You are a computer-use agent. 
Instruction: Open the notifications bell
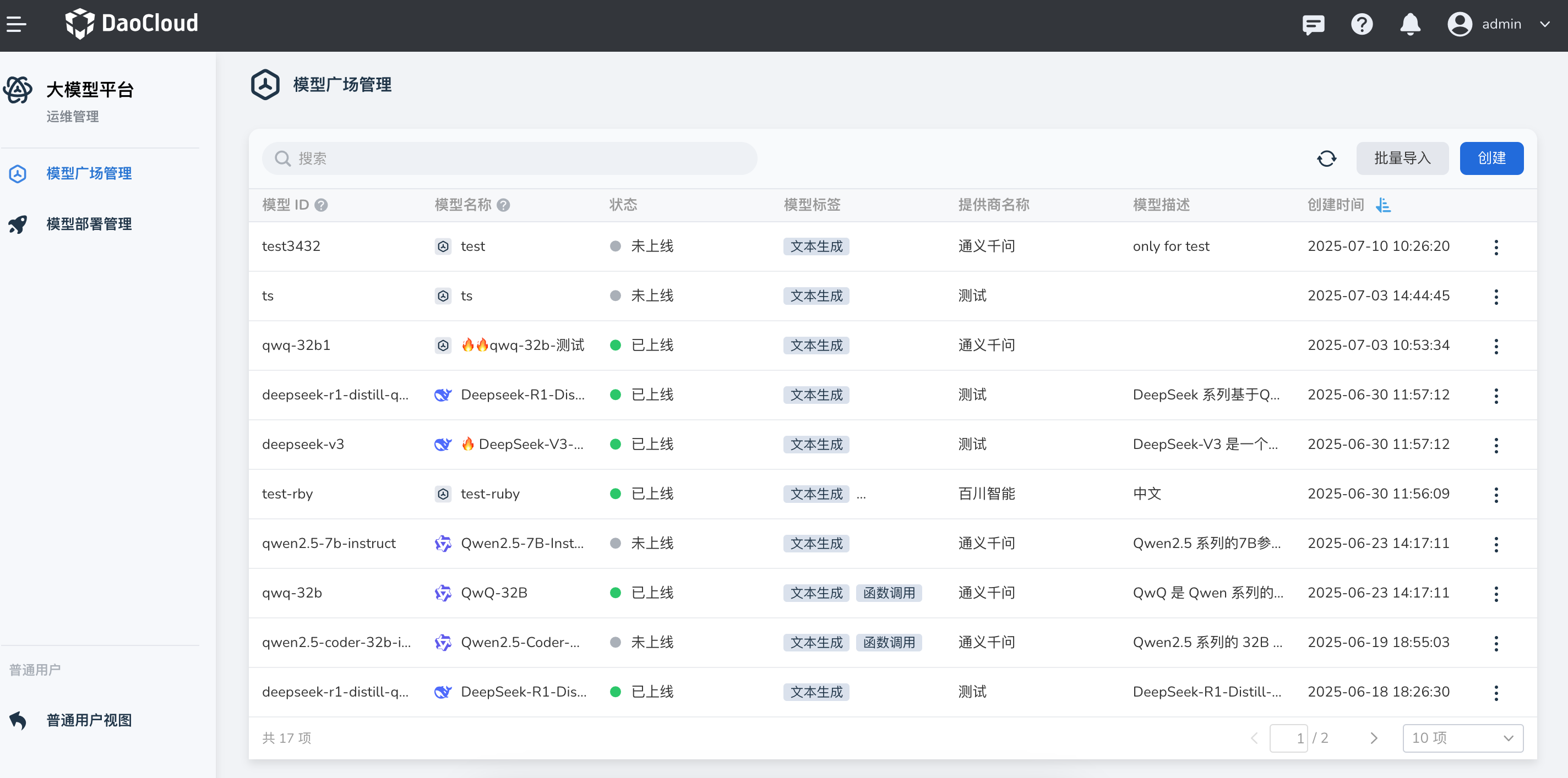1410,24
